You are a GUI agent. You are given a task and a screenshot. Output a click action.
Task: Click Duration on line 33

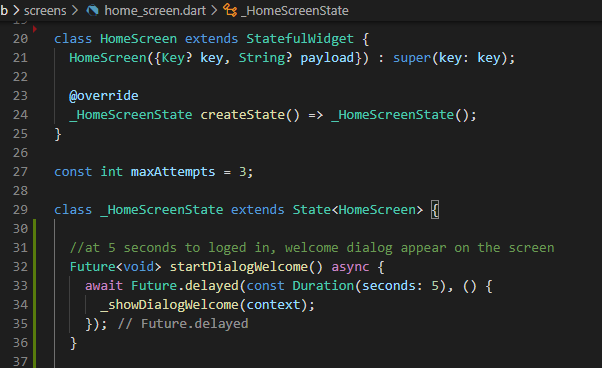click(x=323, y=286)
